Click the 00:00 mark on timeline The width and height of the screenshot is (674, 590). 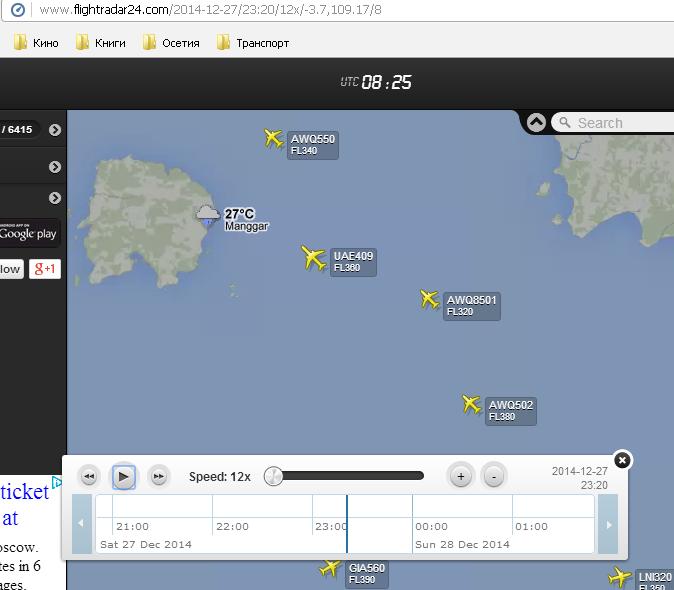tap(431, 526)
